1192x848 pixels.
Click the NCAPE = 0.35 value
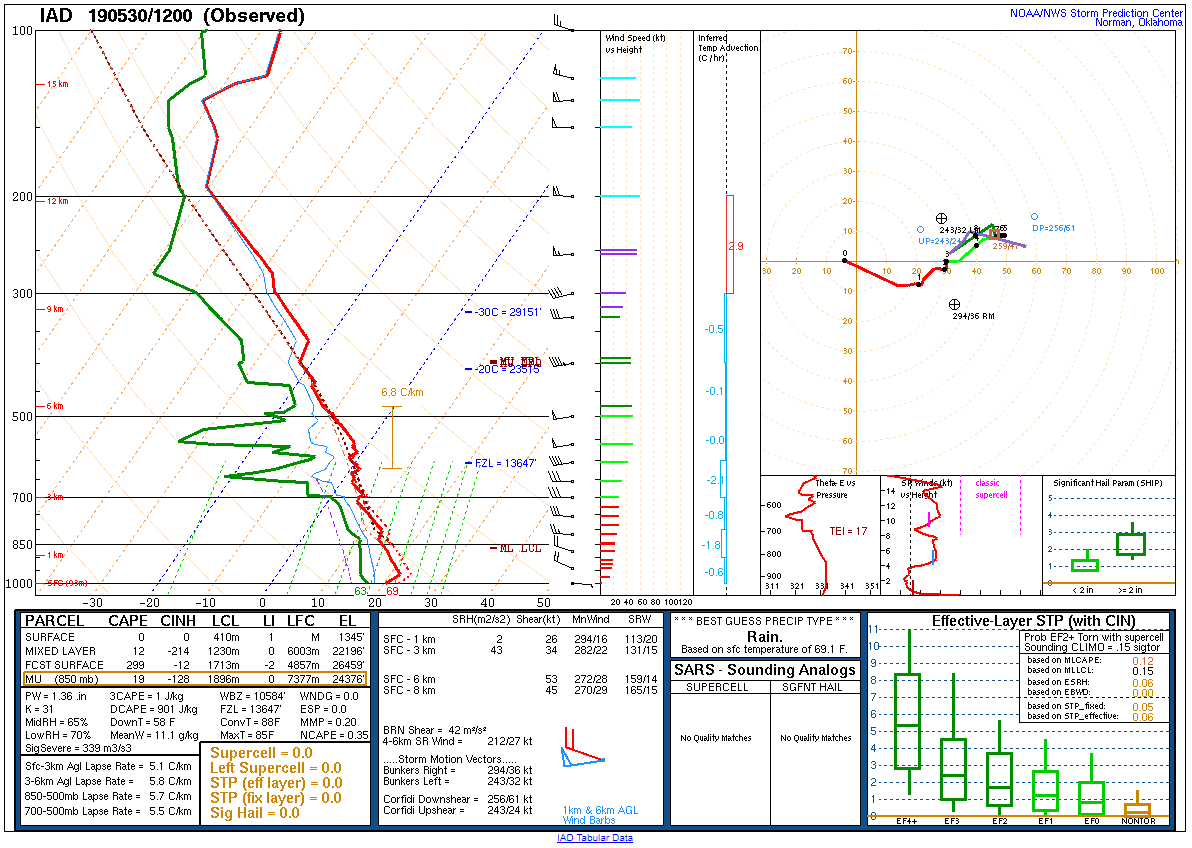[334, 735]
